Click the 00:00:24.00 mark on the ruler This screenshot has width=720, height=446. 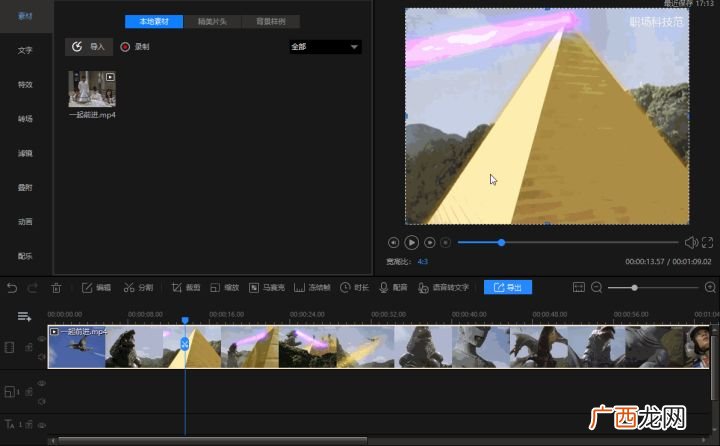pyautogui.click(x=307, y=315)
